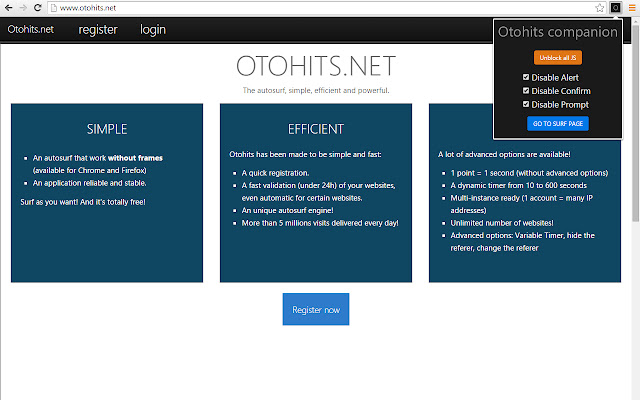The height and width of the screenshot is (400, 640).
Task: Click 'Surf as you want!' text
Action: [83, 202]
